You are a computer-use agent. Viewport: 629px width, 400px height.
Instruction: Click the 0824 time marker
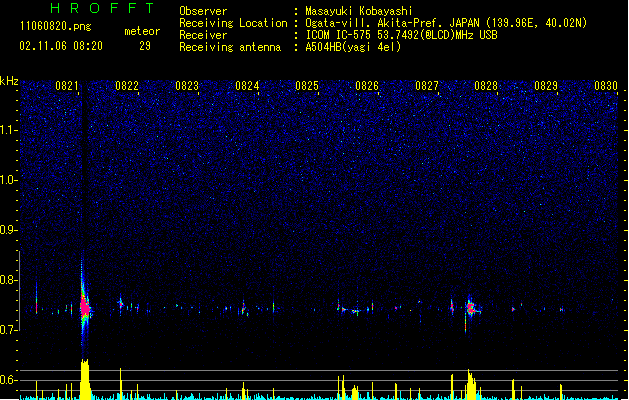point(247,86)
